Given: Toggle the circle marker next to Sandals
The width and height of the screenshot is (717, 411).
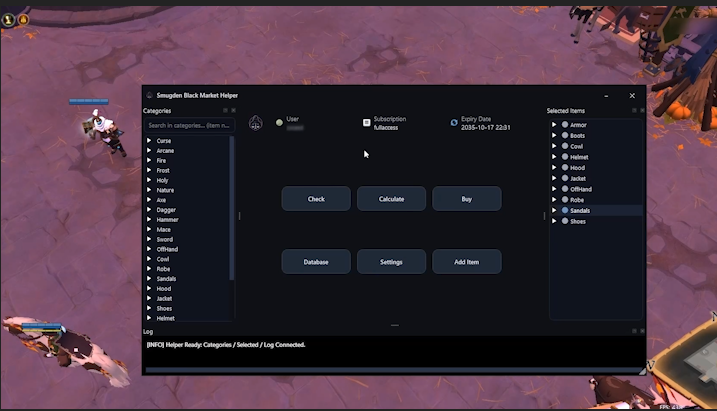Looking at the screenshot, I should click(x=565, y=210).
